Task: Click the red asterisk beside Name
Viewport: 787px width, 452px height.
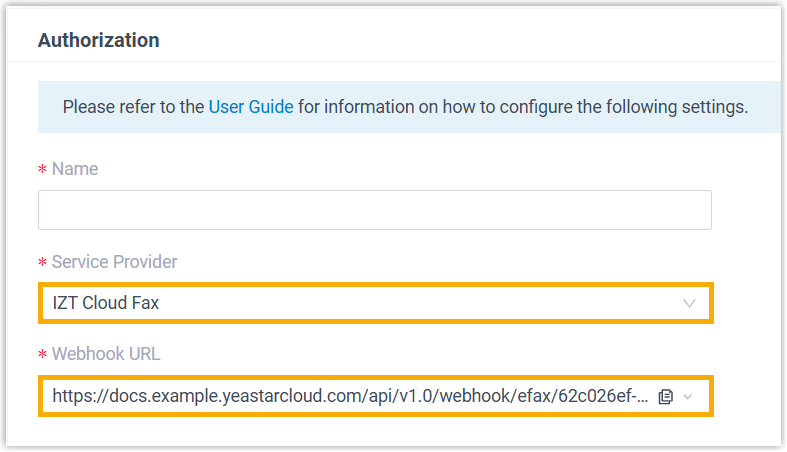Action: coord(43,171)
